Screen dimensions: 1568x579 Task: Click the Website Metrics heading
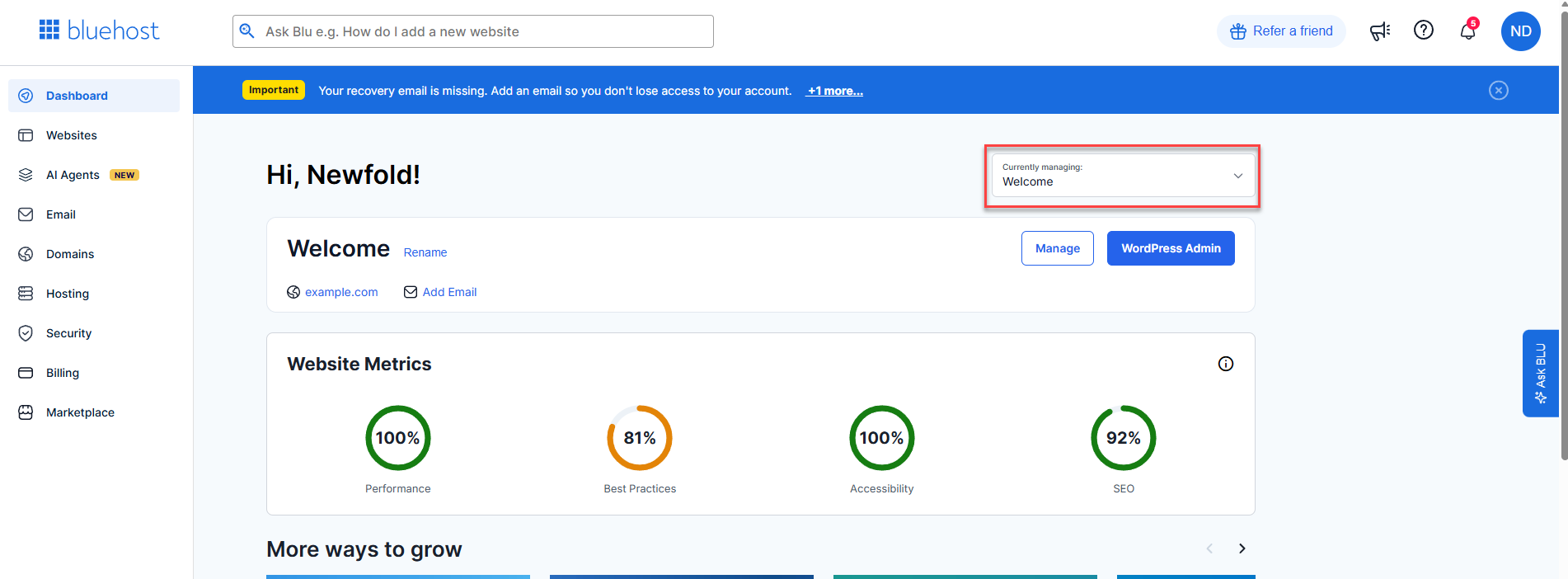tap(359, 364)
